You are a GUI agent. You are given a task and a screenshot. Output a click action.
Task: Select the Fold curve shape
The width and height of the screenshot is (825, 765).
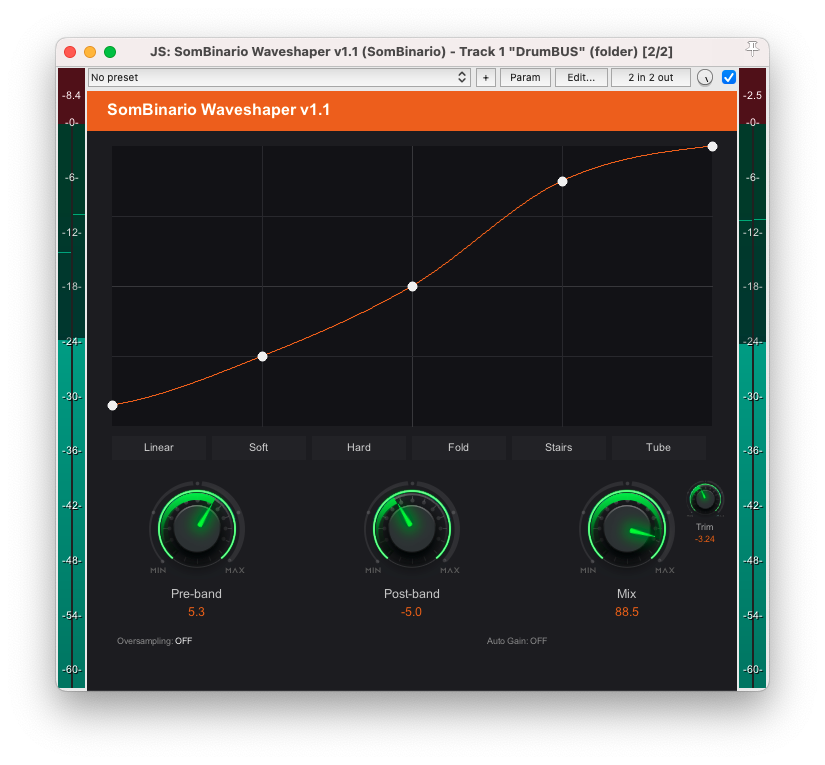point(458,448)
